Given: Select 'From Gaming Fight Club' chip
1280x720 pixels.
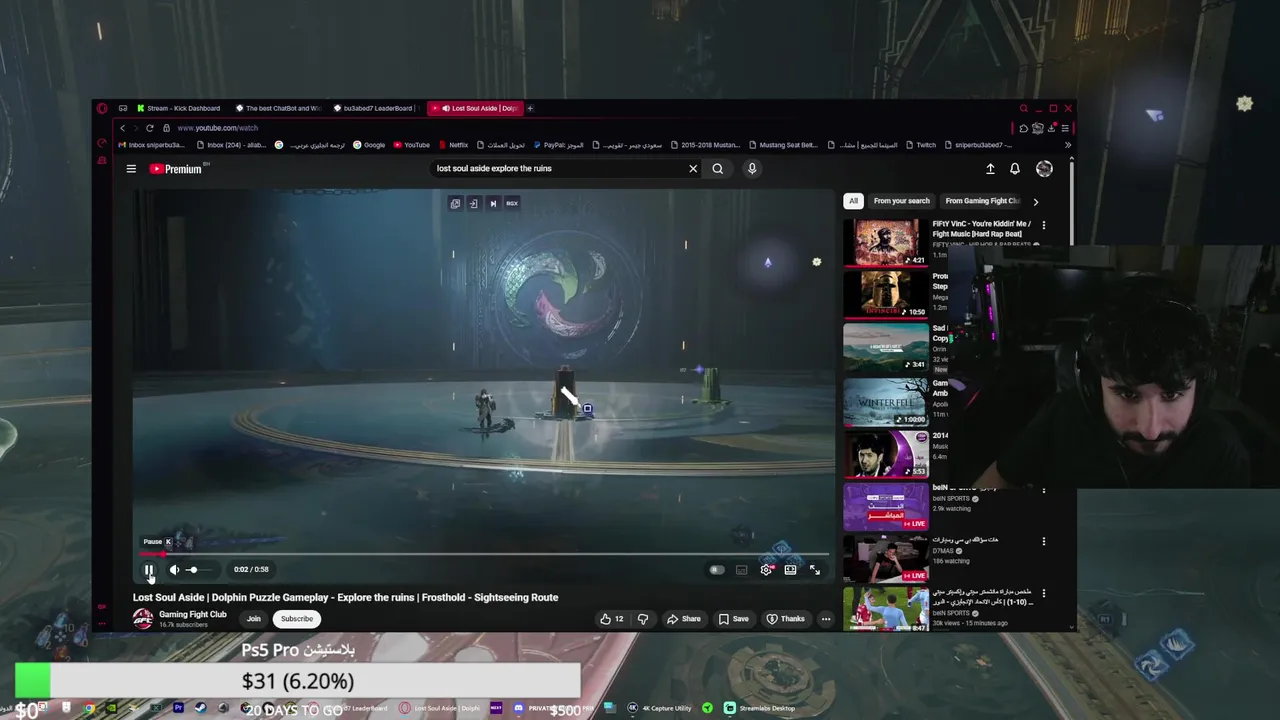Looking at the screenshot, I should [x=982, y=201].
